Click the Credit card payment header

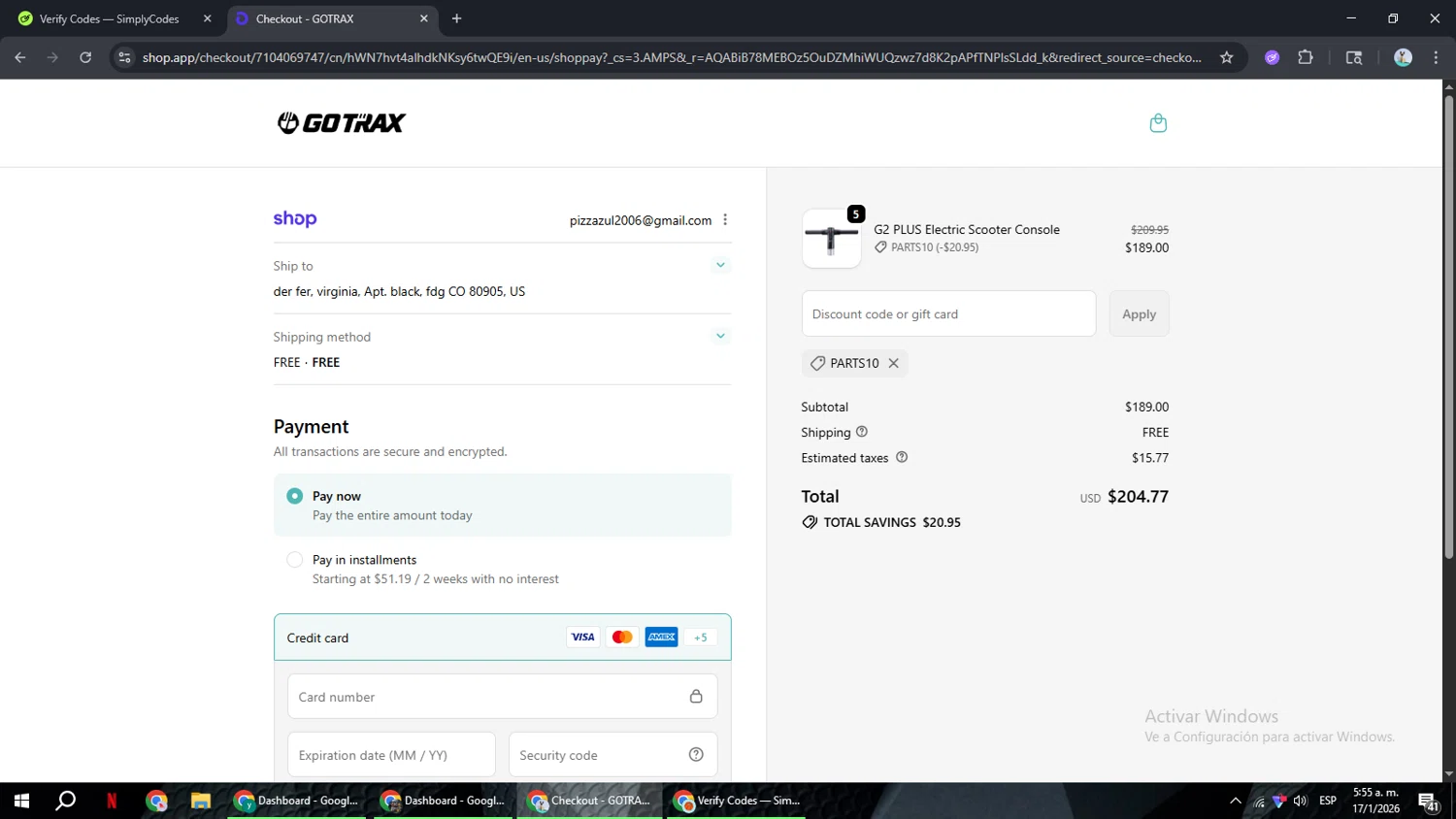click(x=503, y=638)
